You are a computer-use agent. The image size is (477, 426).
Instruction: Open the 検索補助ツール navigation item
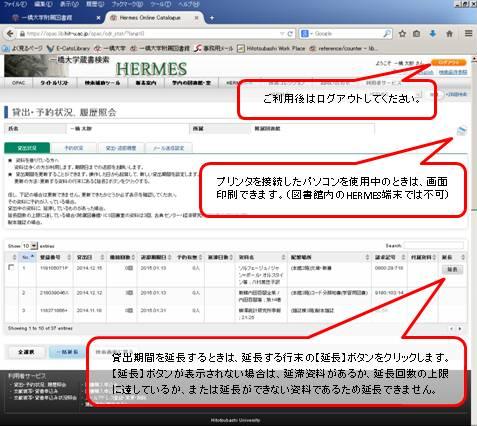(102, 83)
